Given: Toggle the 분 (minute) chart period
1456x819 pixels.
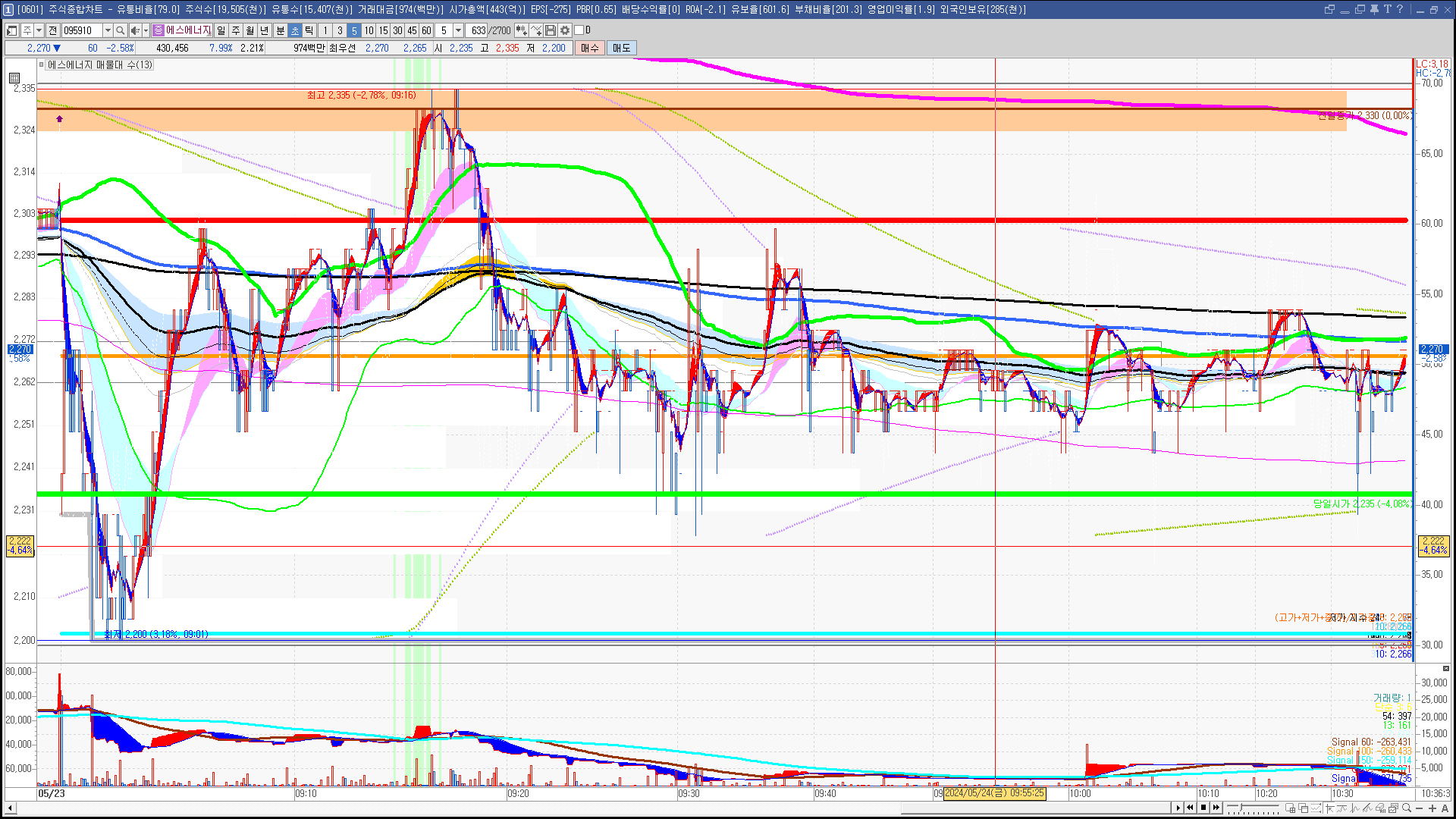Looking at the screenshot, I should (x=280, y=30).
